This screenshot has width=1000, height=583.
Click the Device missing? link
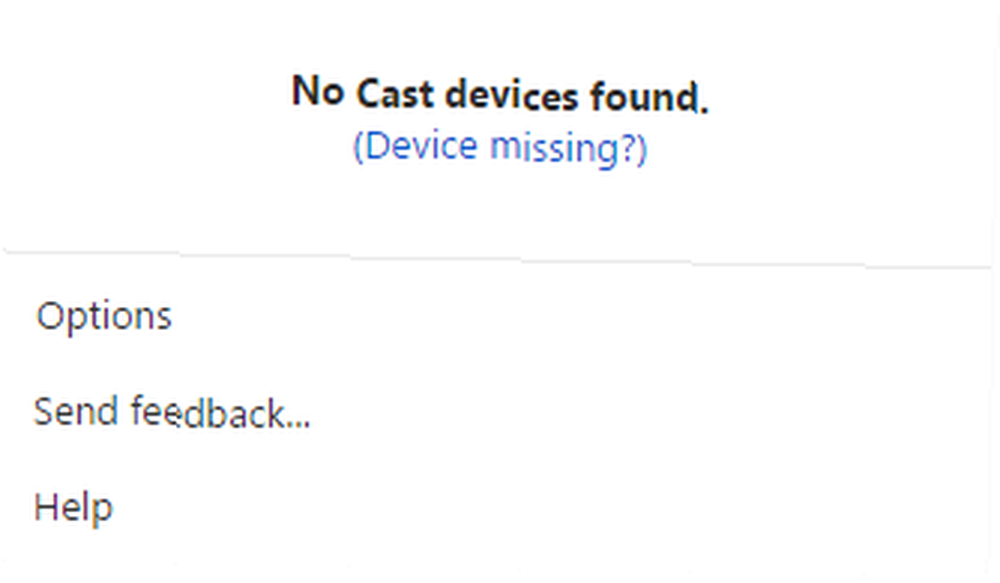(x=500, y=147)
